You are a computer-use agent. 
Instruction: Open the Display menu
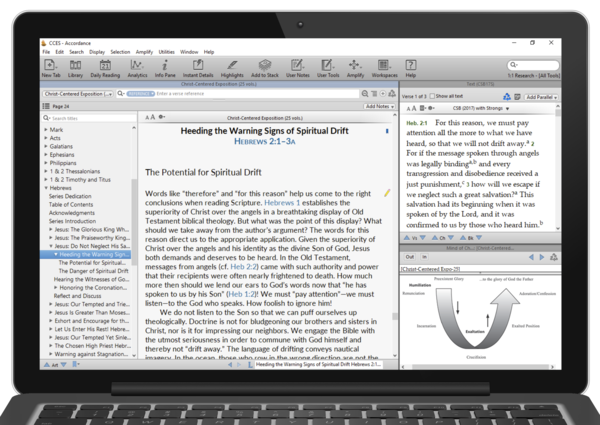click(97, 52)
